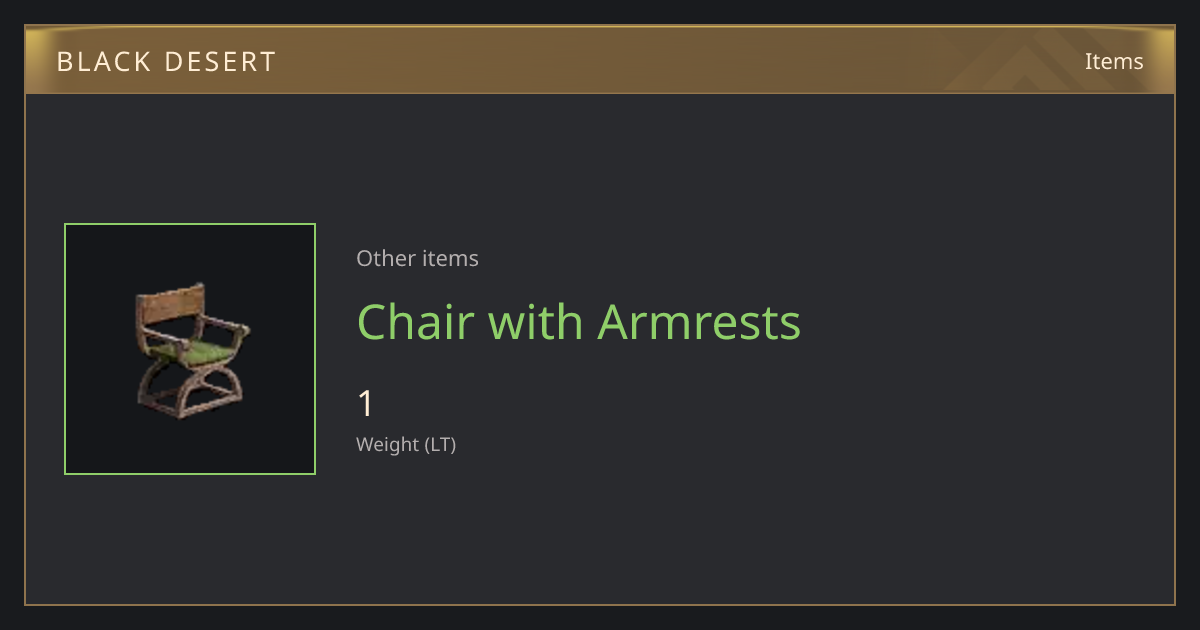Click the chair's armrest
This screenshot has width=1200, height=630.
coord(225,327)
